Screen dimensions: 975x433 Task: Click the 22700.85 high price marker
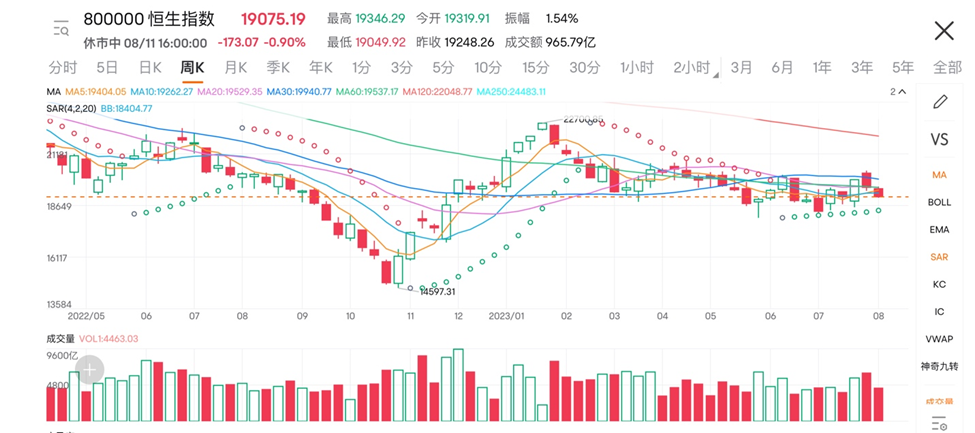(581, 118)
